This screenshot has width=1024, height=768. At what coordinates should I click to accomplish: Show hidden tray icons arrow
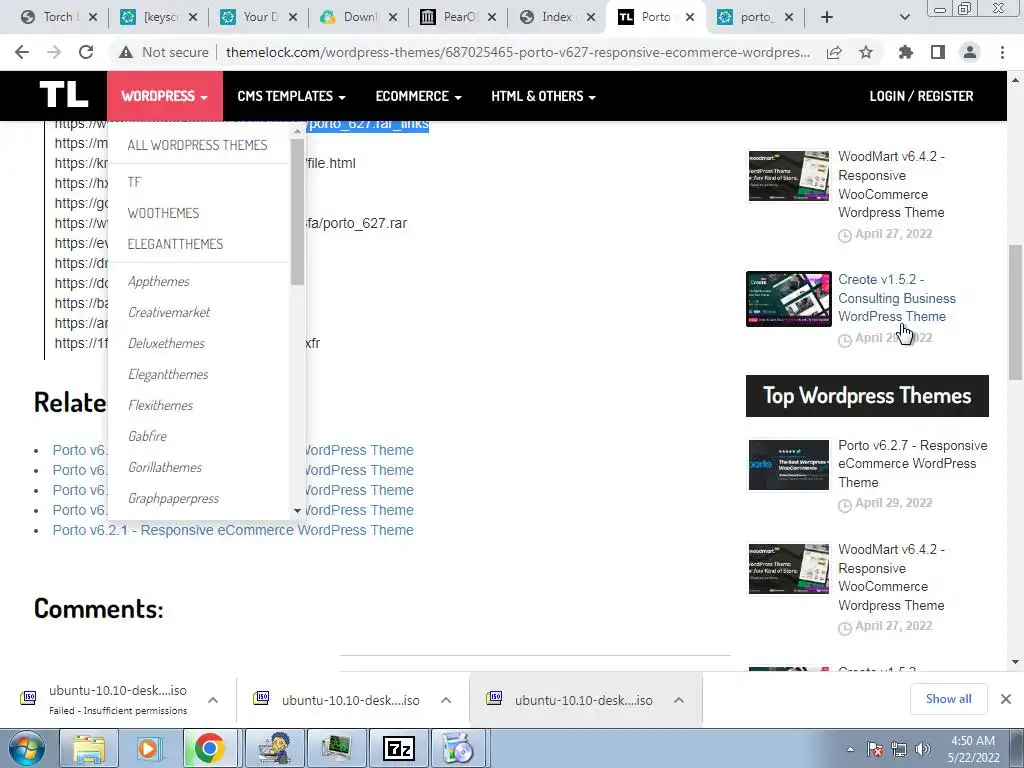850,749
